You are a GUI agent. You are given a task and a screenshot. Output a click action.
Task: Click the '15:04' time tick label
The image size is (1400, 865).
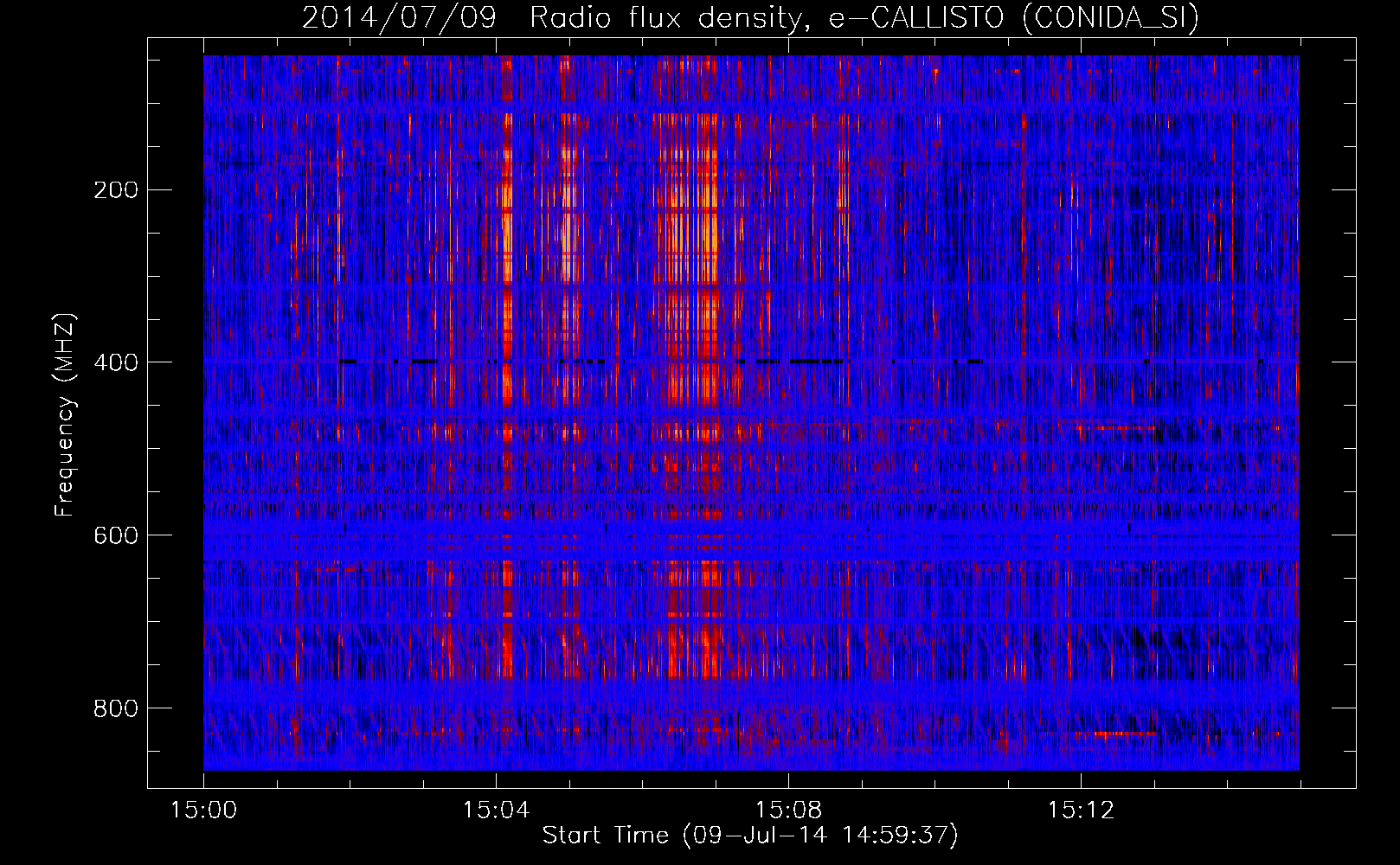coord(496,811)
